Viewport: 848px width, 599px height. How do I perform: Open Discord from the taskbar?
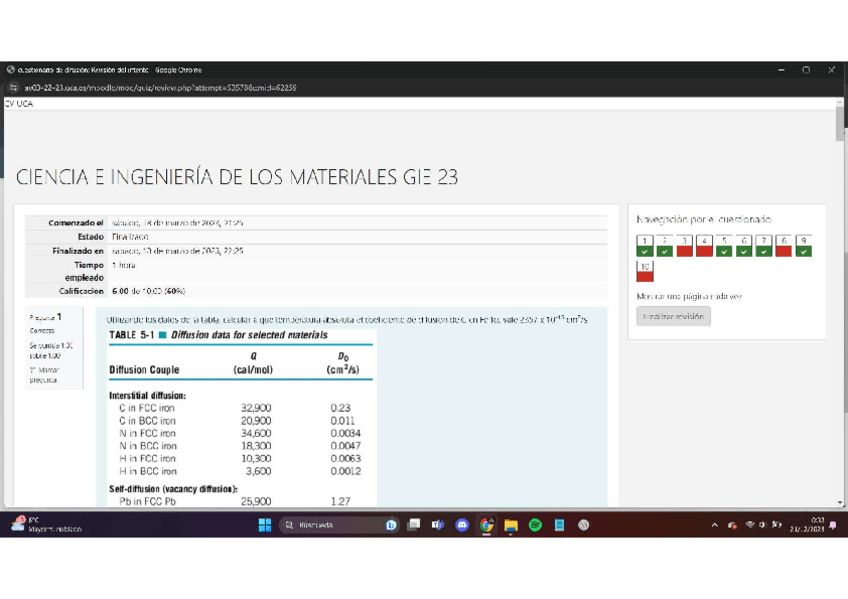[462, 525]
